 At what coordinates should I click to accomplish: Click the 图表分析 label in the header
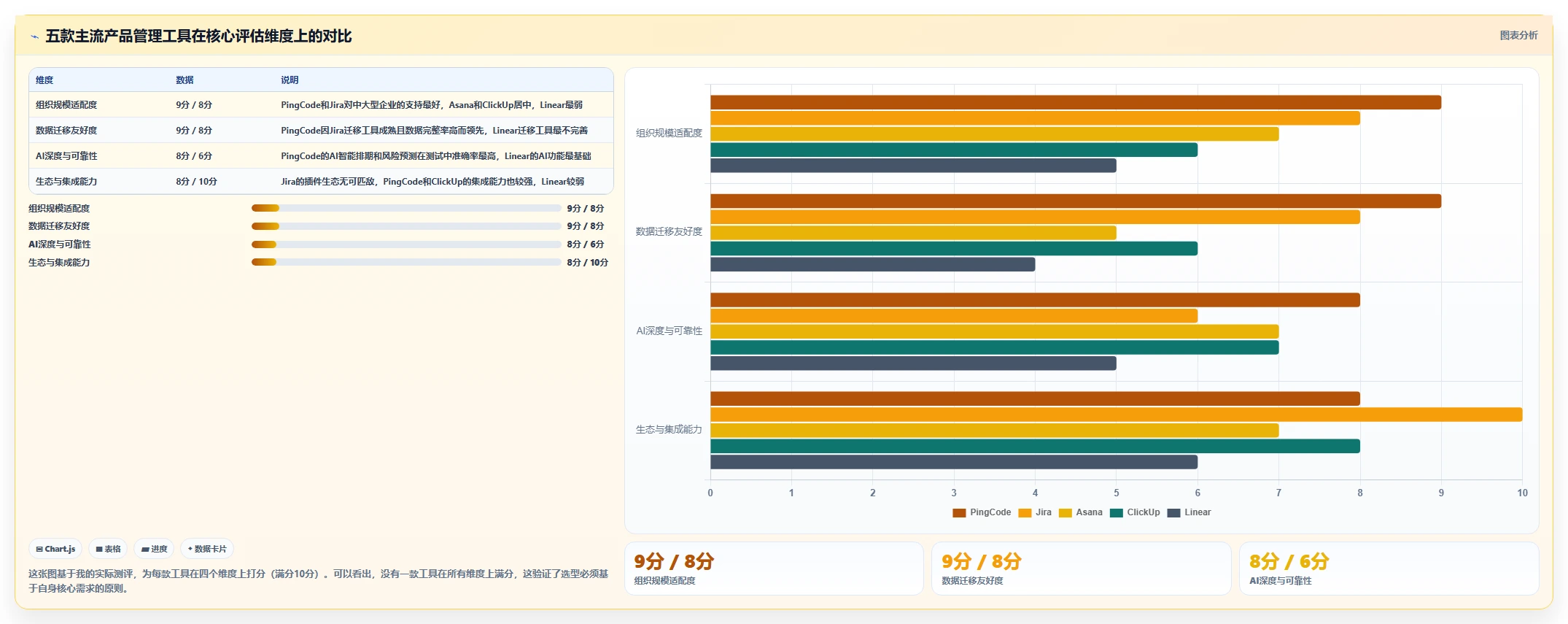pyautogui.click(x=1518, y=35)
